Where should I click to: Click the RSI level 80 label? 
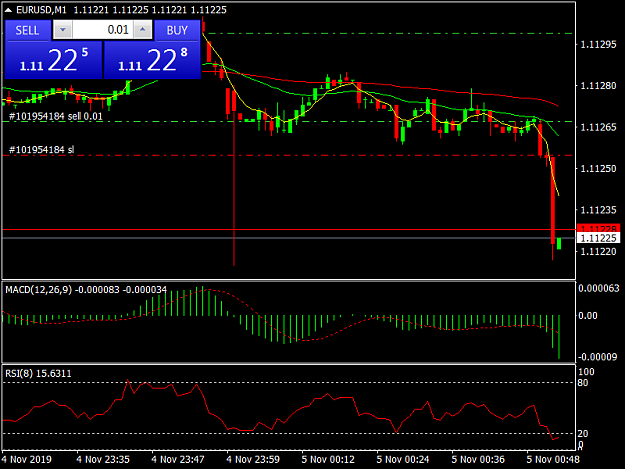click(583, 383)
